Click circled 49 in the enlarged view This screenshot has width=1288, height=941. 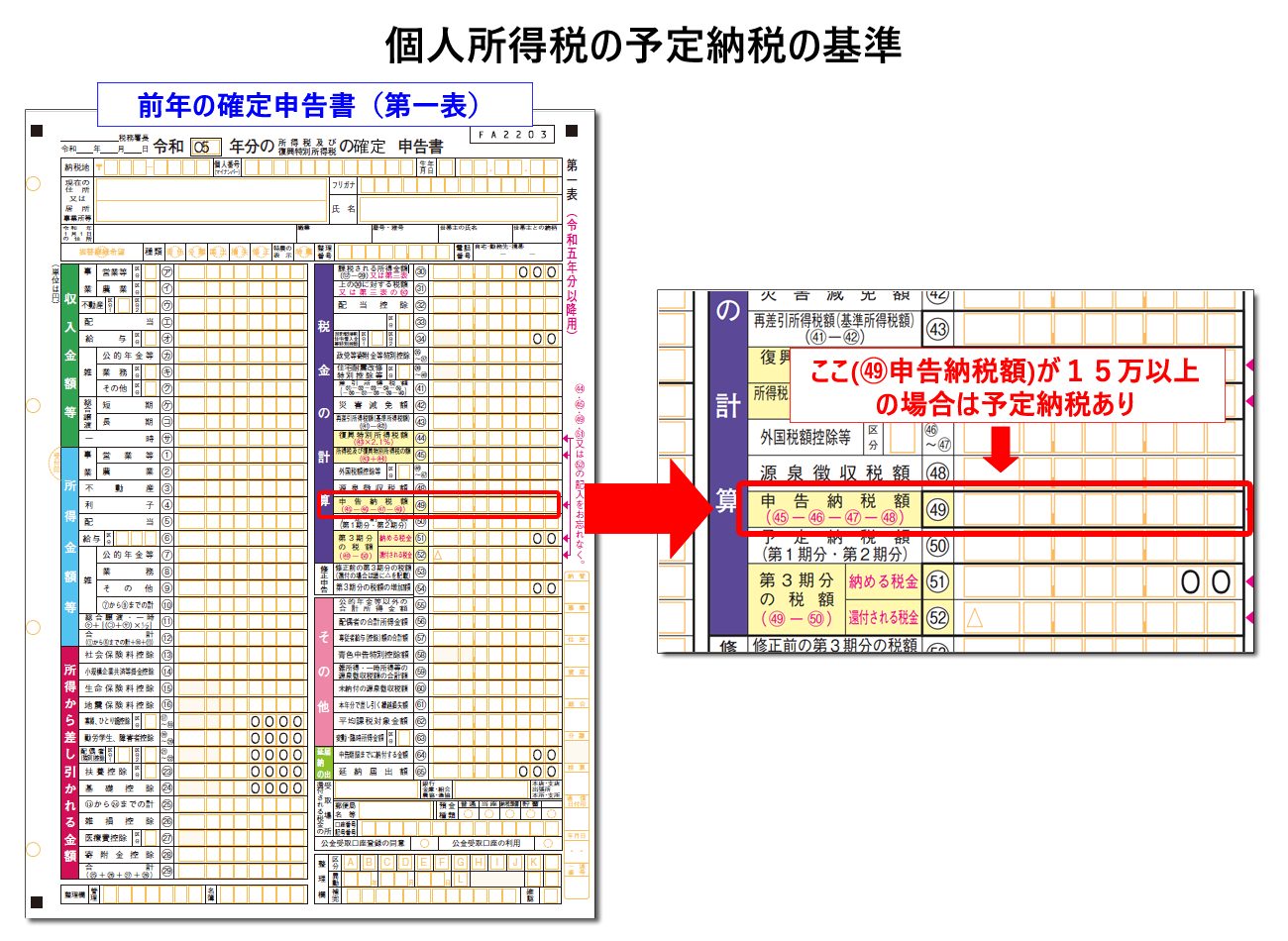(936, 510)
